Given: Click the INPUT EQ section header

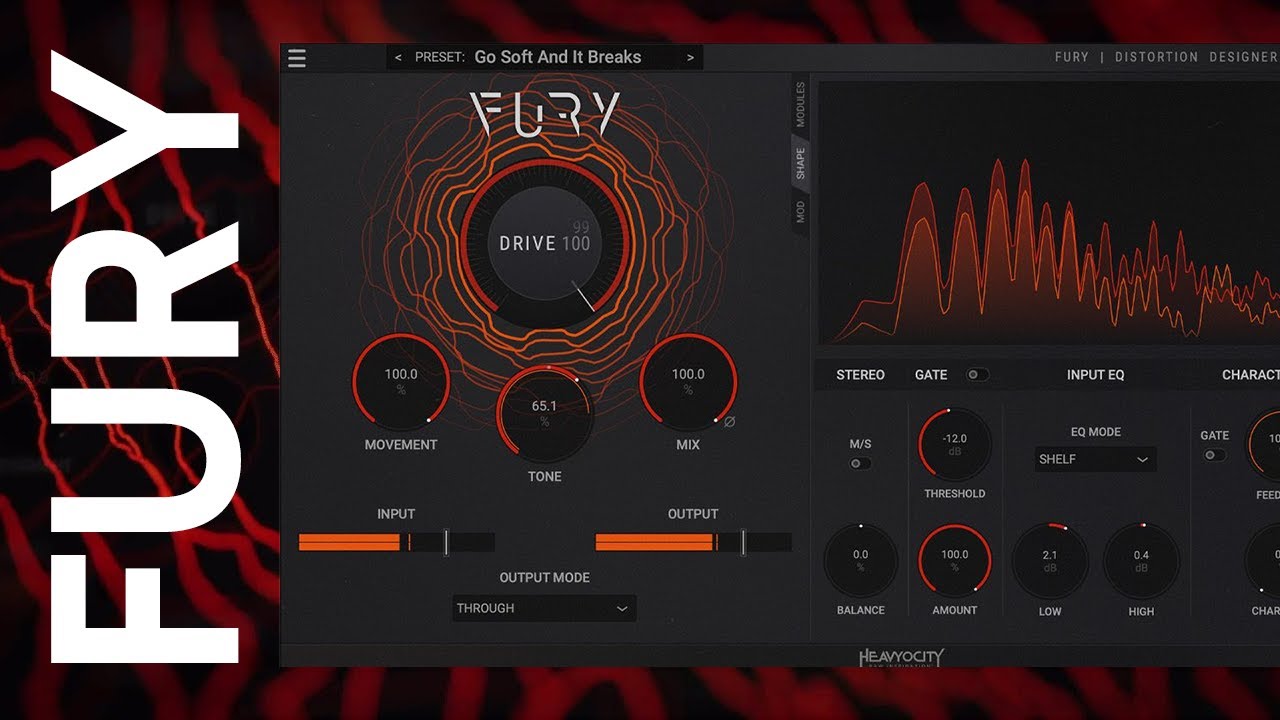Looking at the screenshot, I should click(x=1096, y=375).
